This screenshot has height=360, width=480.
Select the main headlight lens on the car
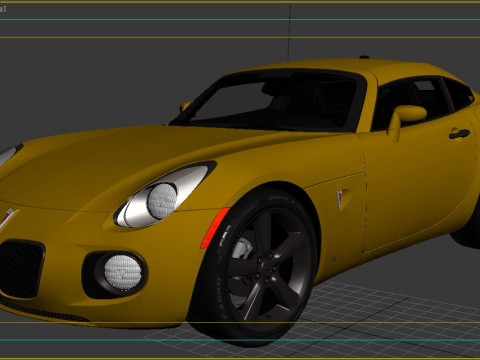[x=162, y=201]
